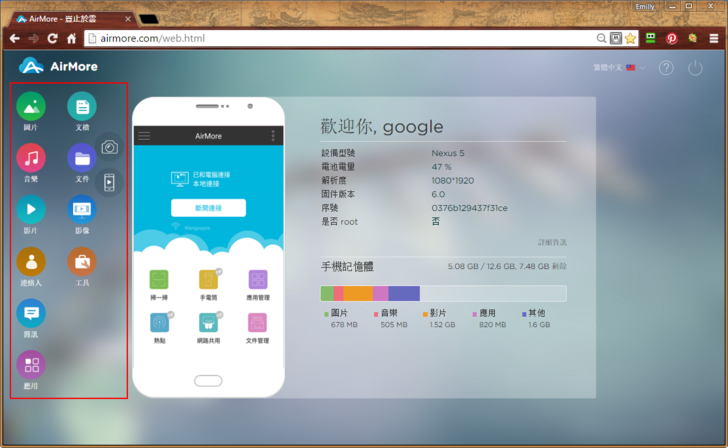The image size is (728, 448).
Task: Open the detailed info (詳細資訊) link
Action: (552, 242)
